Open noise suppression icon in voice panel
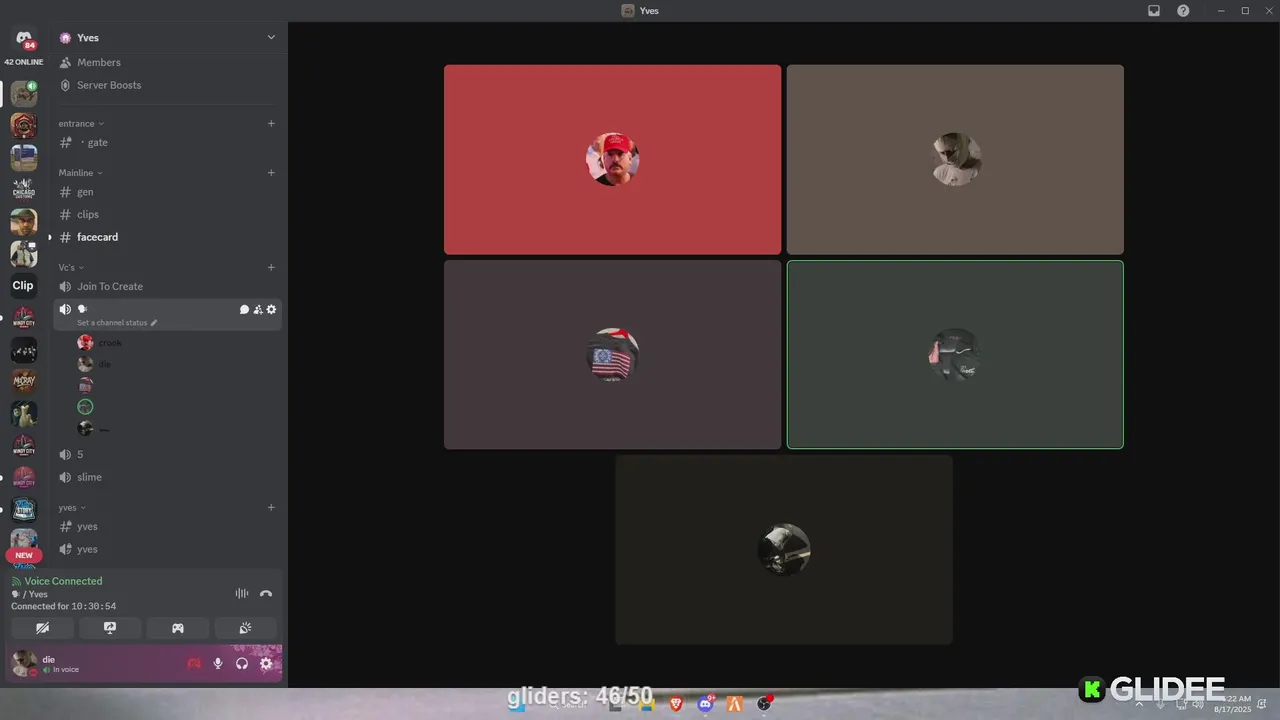This screenshot has width=1280, height=720. click(242, 593)
